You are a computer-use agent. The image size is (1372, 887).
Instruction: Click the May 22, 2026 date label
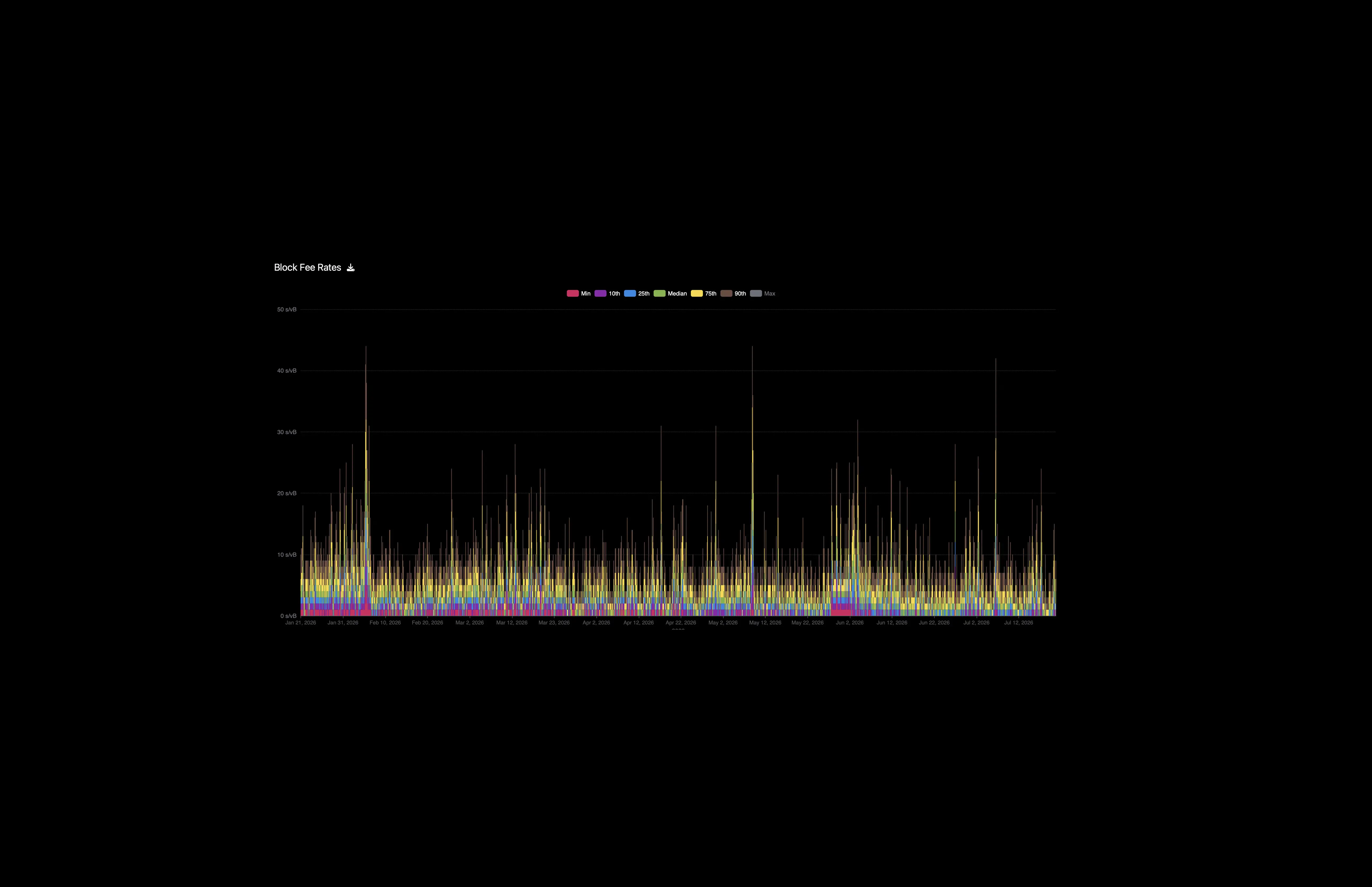click(807, 623)
